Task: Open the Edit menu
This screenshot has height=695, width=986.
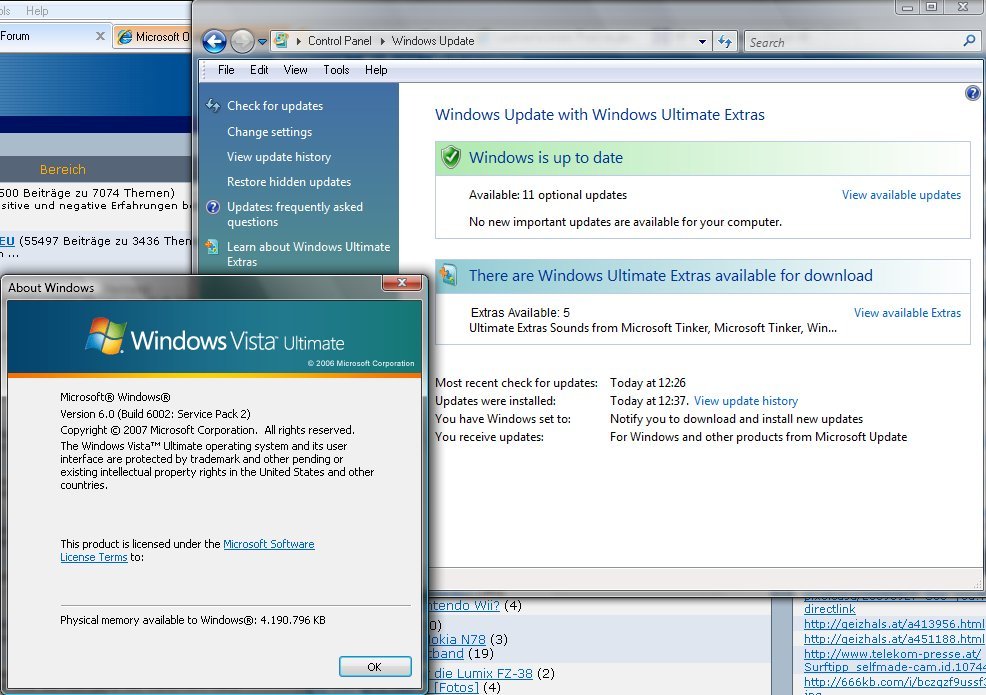Action: coord(259,70)
